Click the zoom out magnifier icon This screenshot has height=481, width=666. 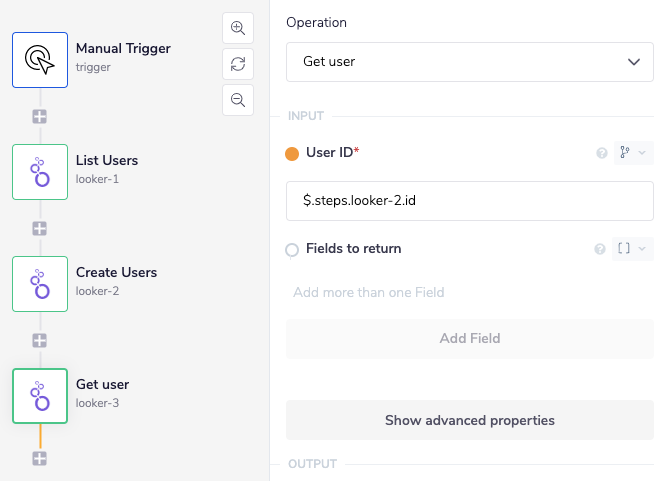click(238, 100)
